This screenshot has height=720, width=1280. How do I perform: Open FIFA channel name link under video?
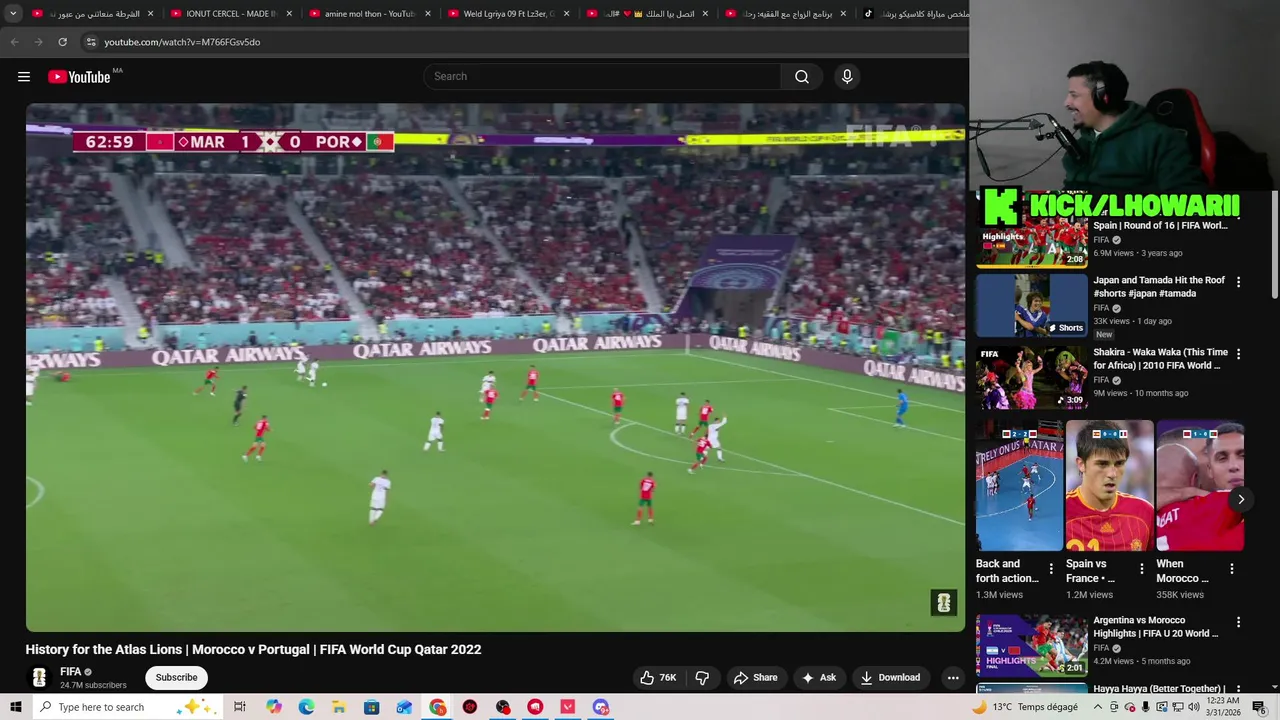(x=70, y=672)
